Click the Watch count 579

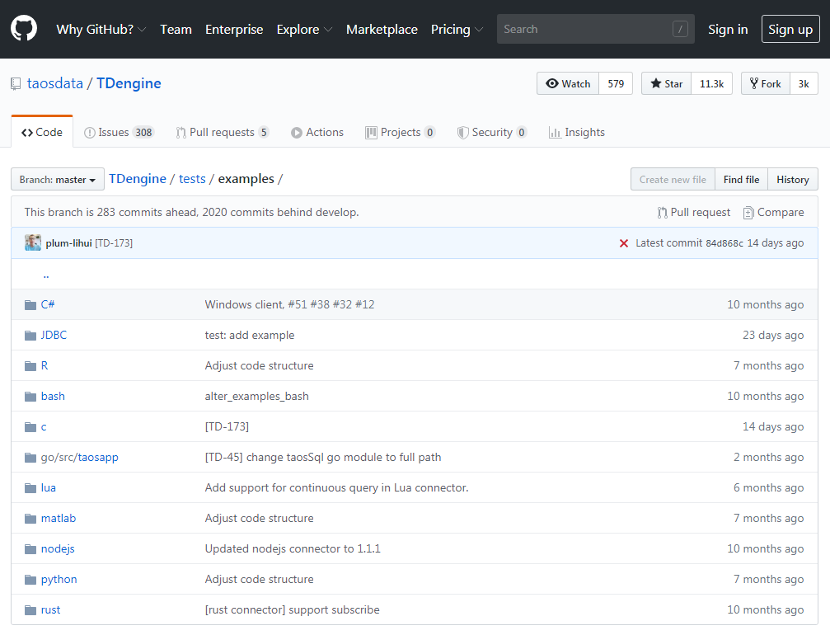[x=616, y=84]
